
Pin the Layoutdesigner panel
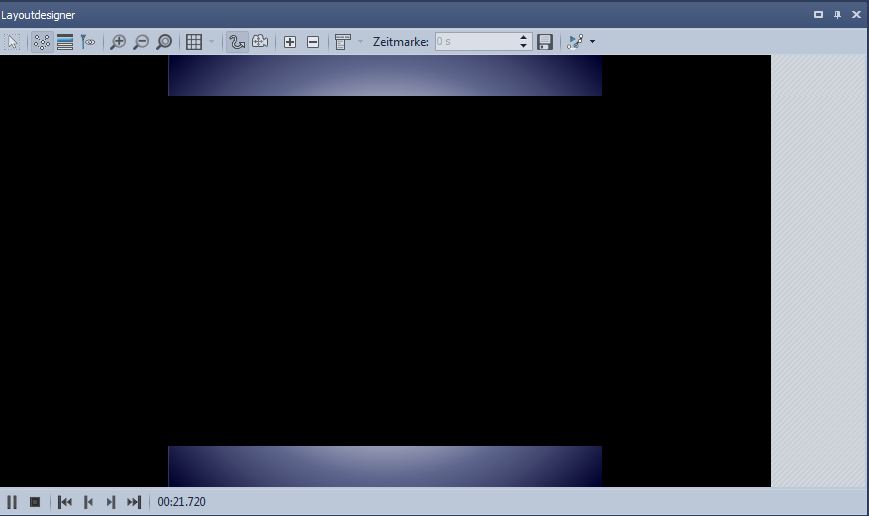(x=837, y=15)
